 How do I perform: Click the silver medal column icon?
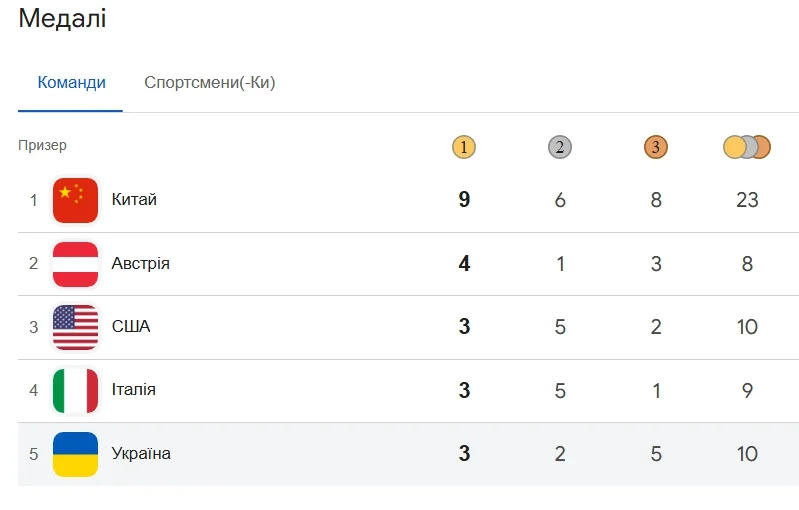(x=559, y=147)
